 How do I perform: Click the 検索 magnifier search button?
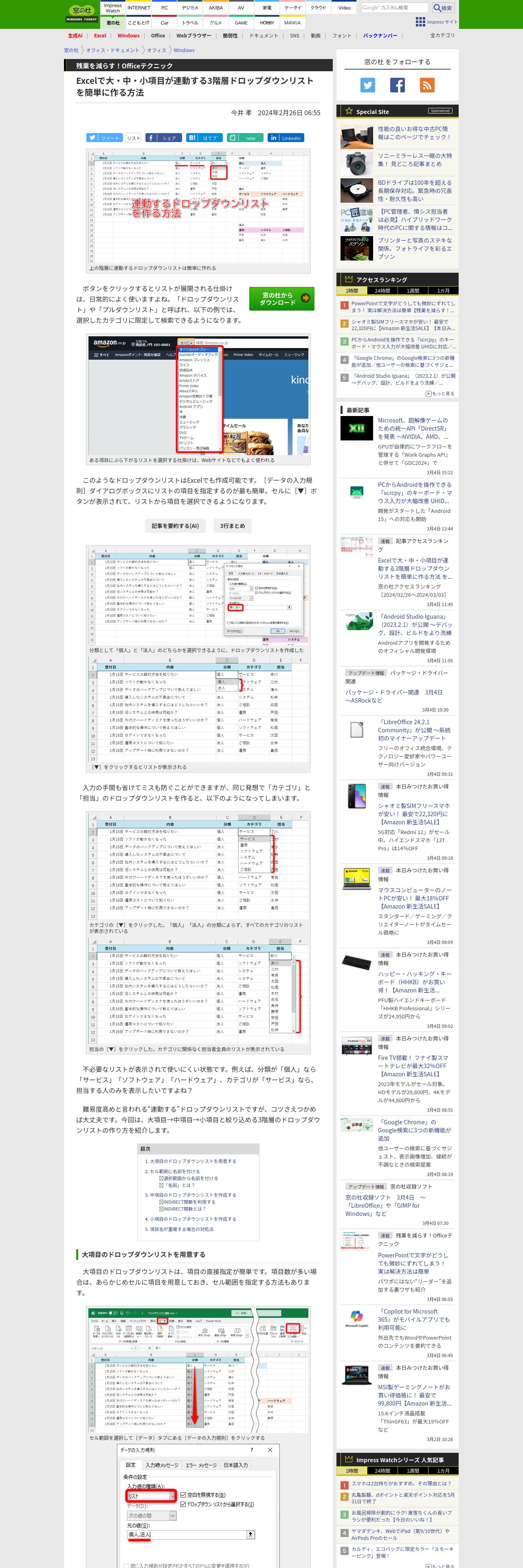point(443,8)
